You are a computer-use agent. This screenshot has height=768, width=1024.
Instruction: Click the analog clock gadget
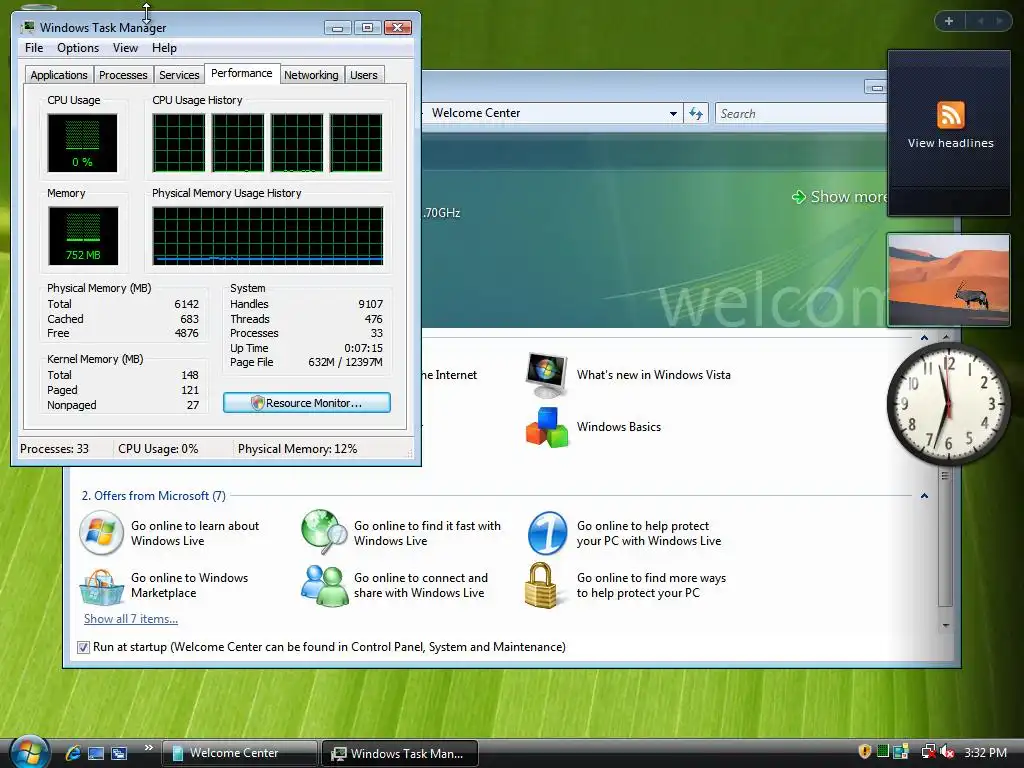[x=948, y=404]
